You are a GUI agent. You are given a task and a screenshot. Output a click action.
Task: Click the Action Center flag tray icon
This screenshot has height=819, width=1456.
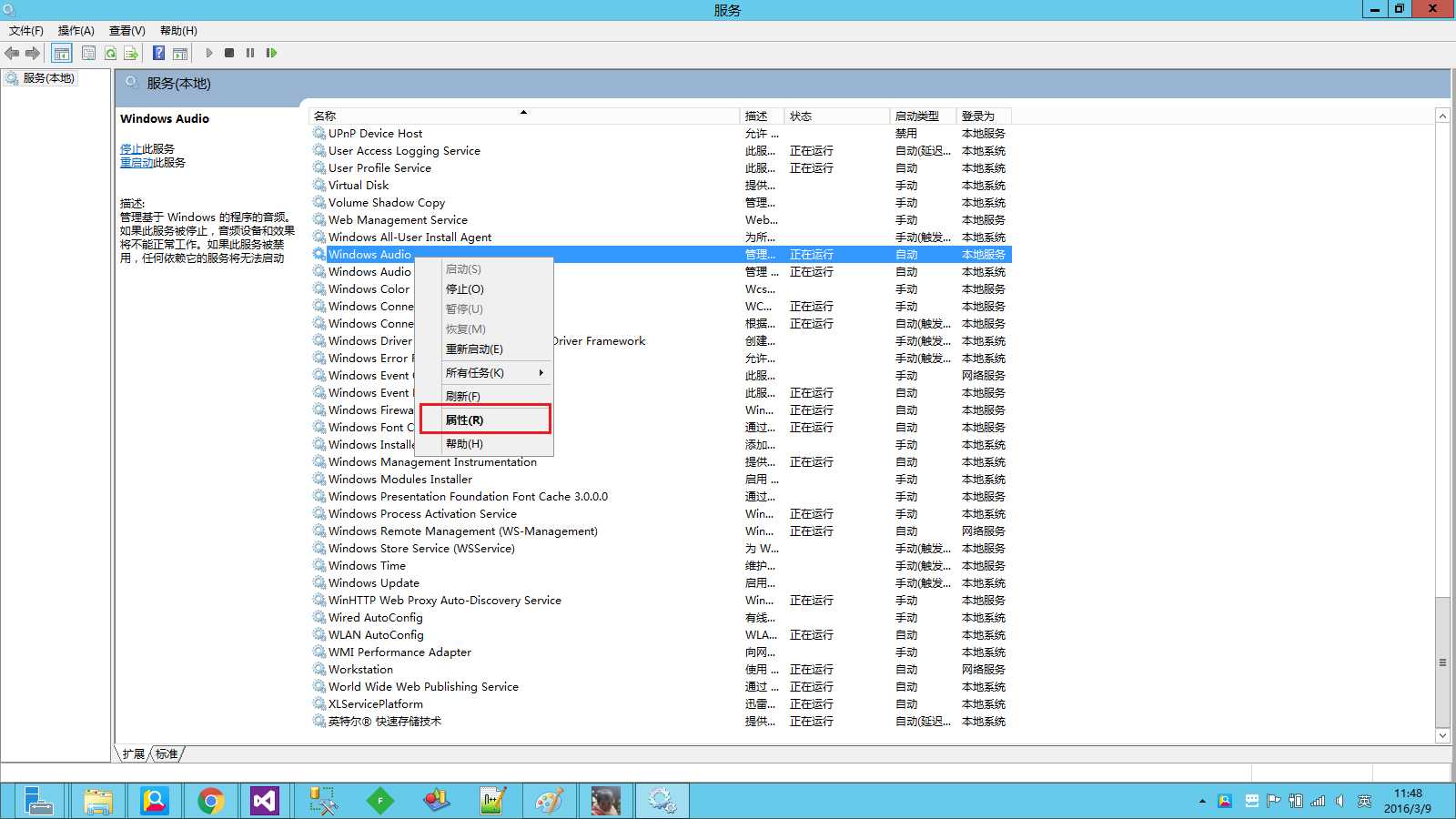point(1273,801)
